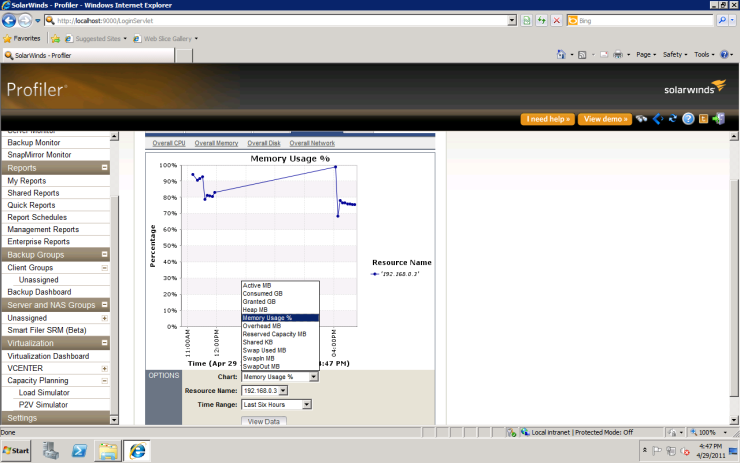Image resolution: width=740 pixels, height=463 pixels.
Task: Expand the VCENTER tree node
Action: [x=105, y=369]
